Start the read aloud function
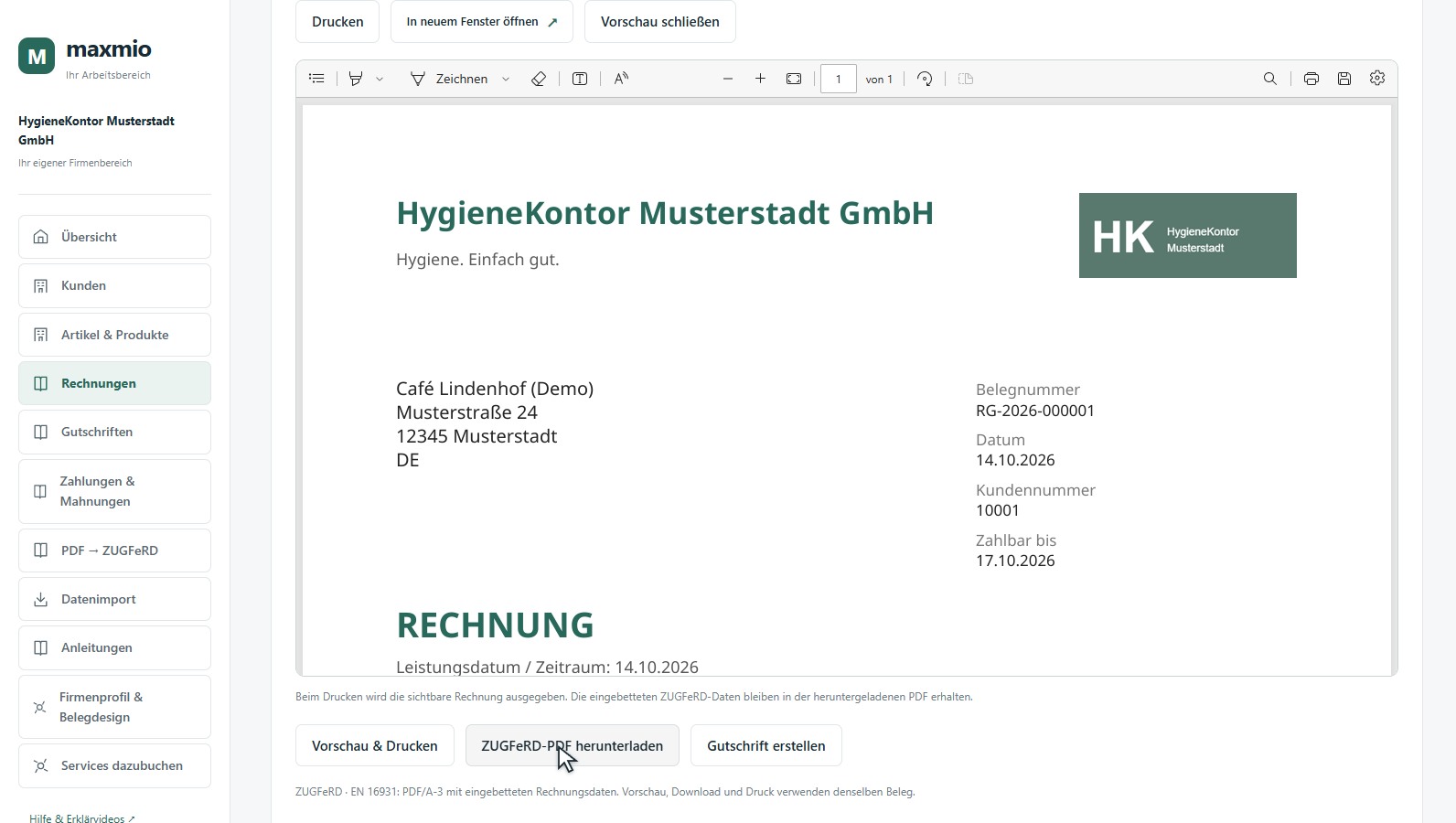 [622, 79]
